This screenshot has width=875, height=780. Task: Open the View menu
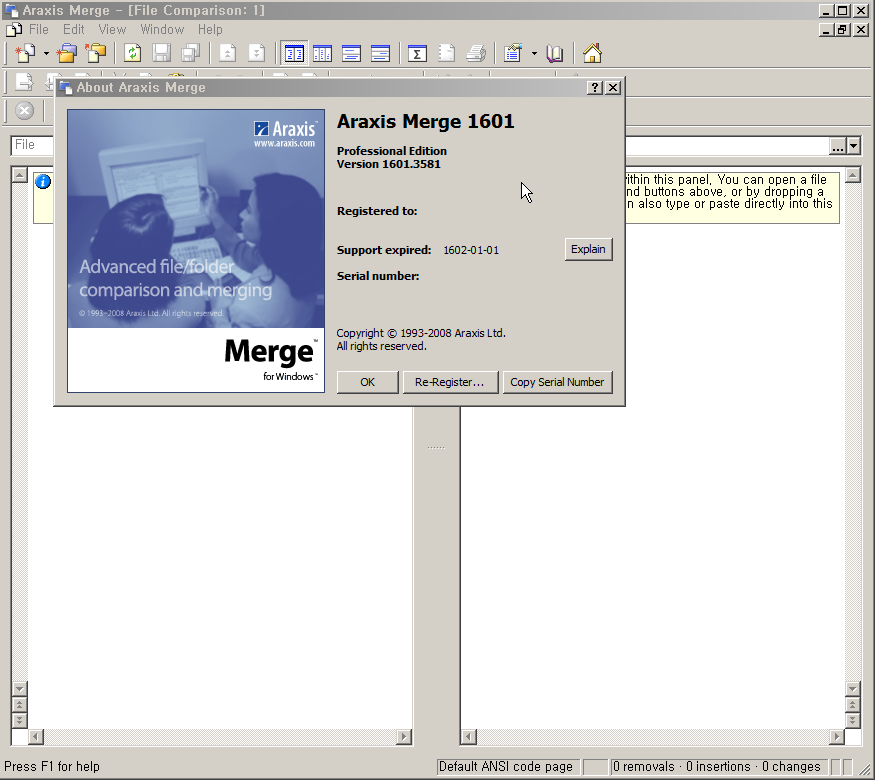click(x=112, y=30)
